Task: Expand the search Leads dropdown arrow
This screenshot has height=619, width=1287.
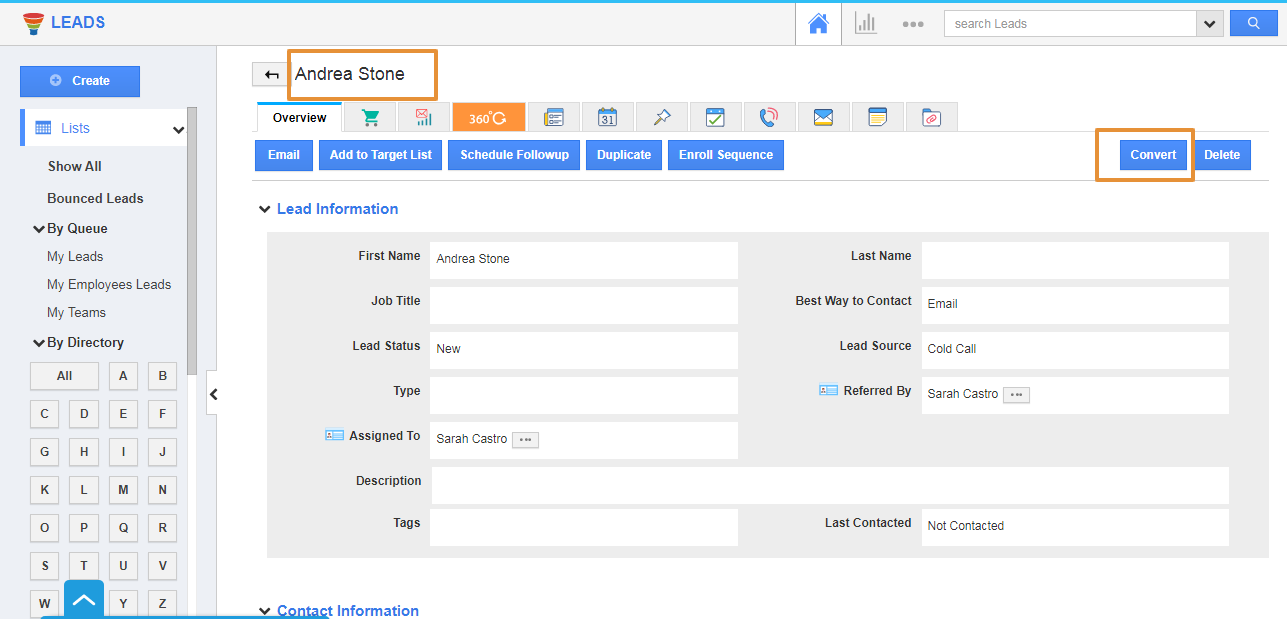Action: click(x=1210, y=24)
